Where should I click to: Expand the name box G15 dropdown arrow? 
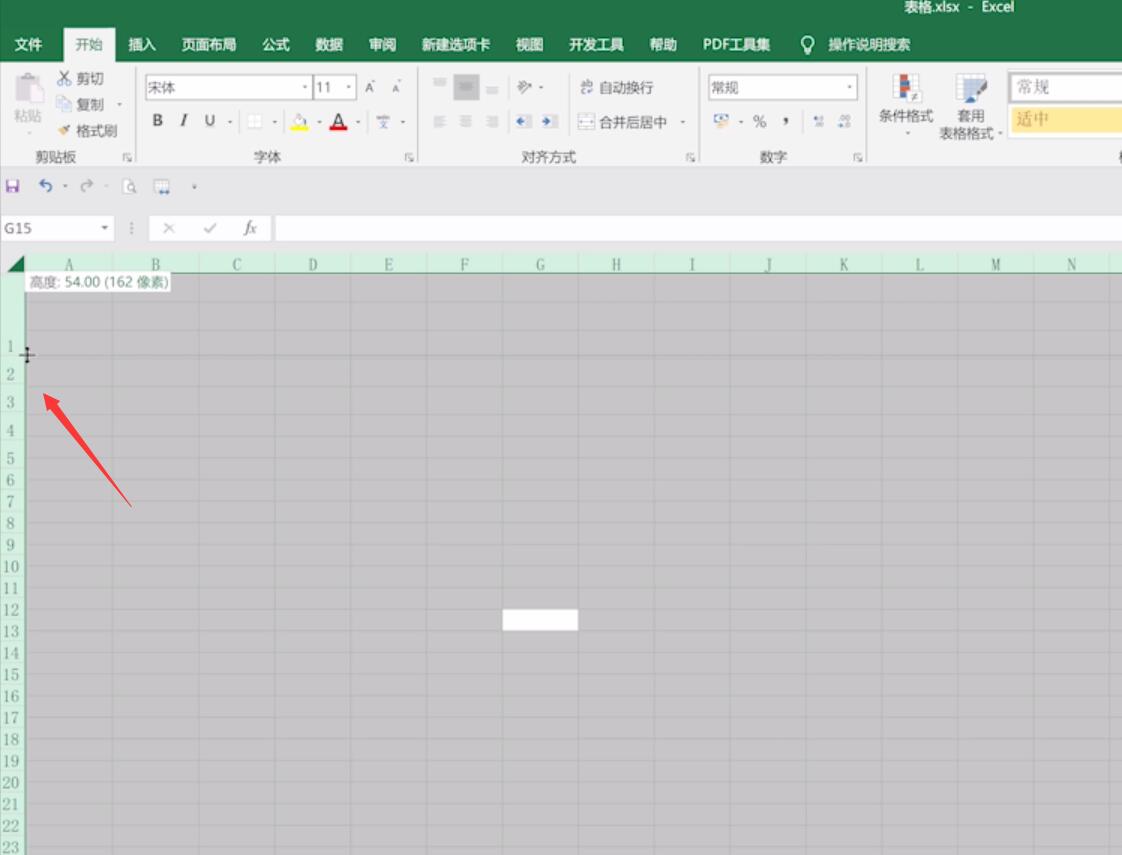[x=104, y=228]
